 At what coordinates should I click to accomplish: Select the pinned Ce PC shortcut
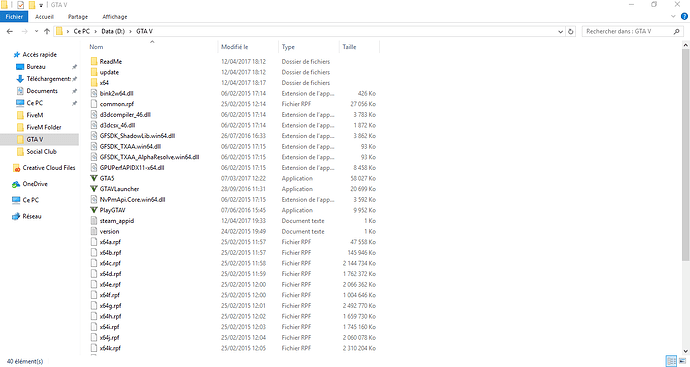pos(35,103)
